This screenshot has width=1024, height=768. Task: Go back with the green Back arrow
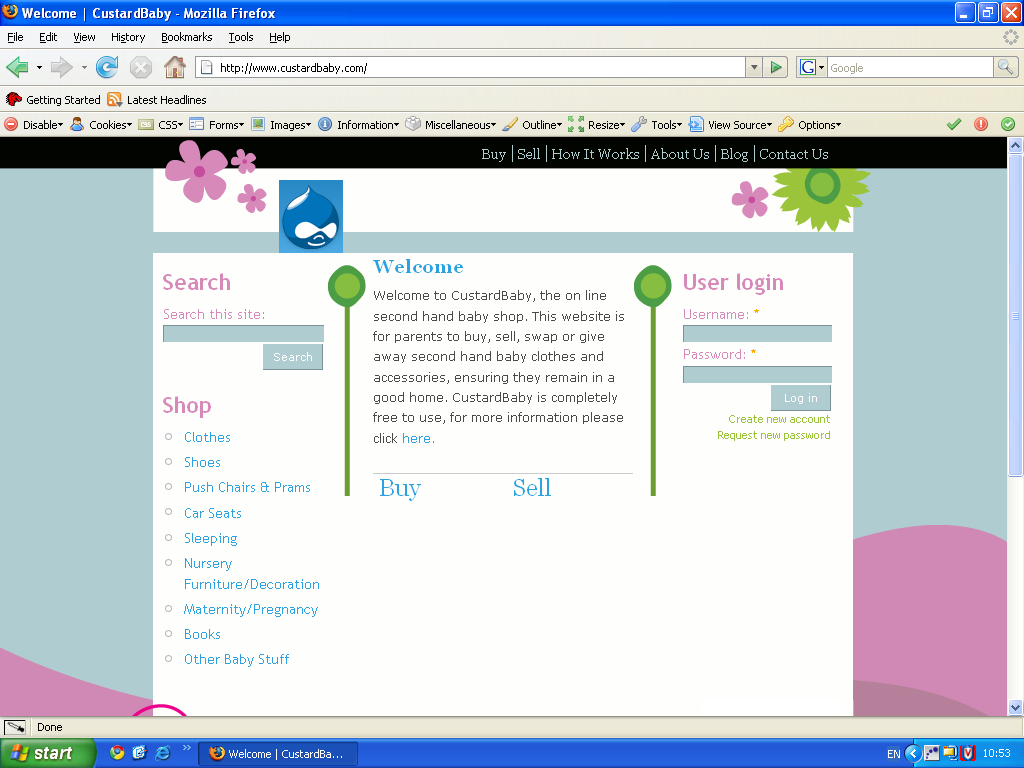pos(17,67)
